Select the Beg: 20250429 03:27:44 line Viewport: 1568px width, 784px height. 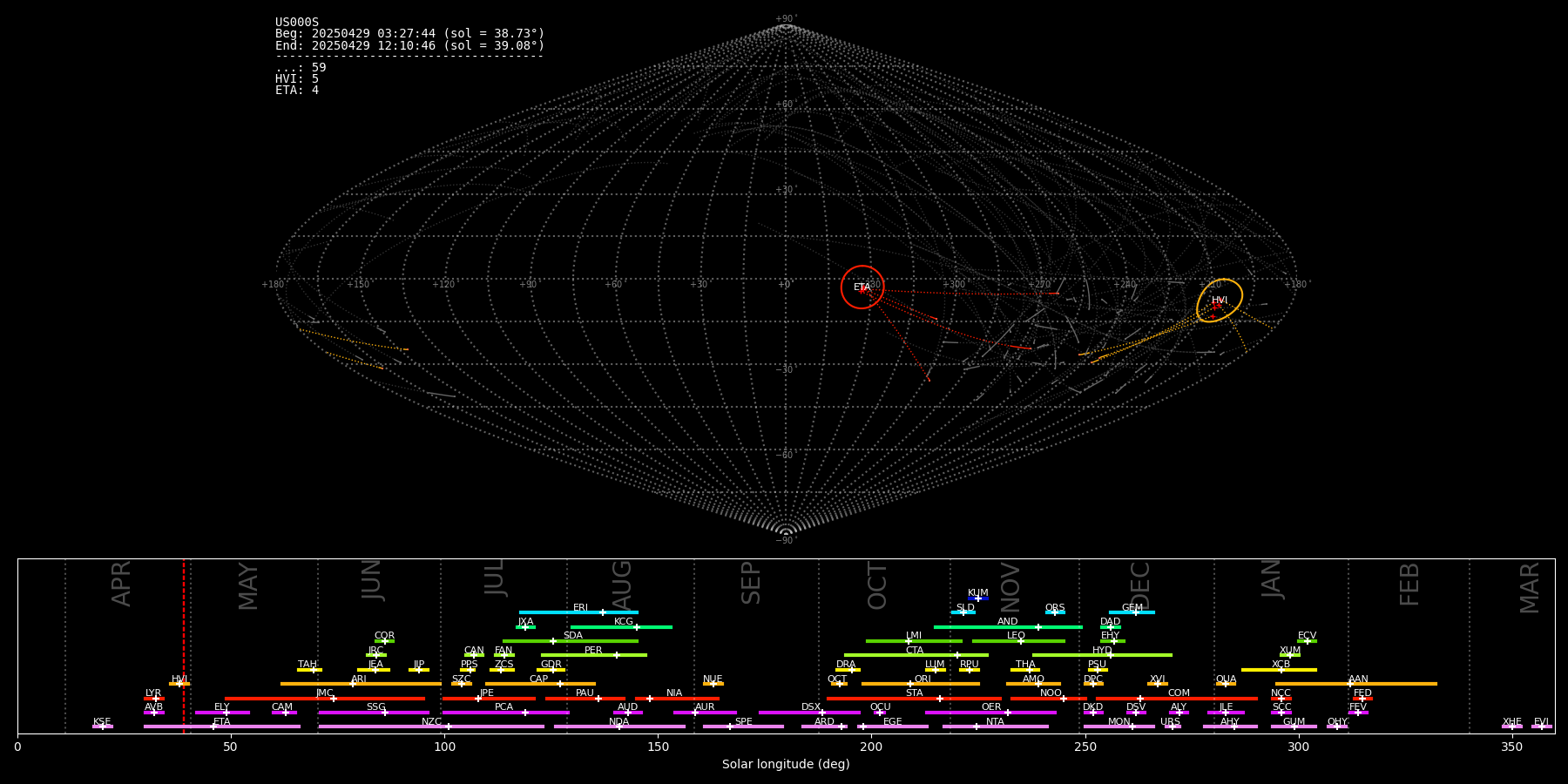coord(409,34)
